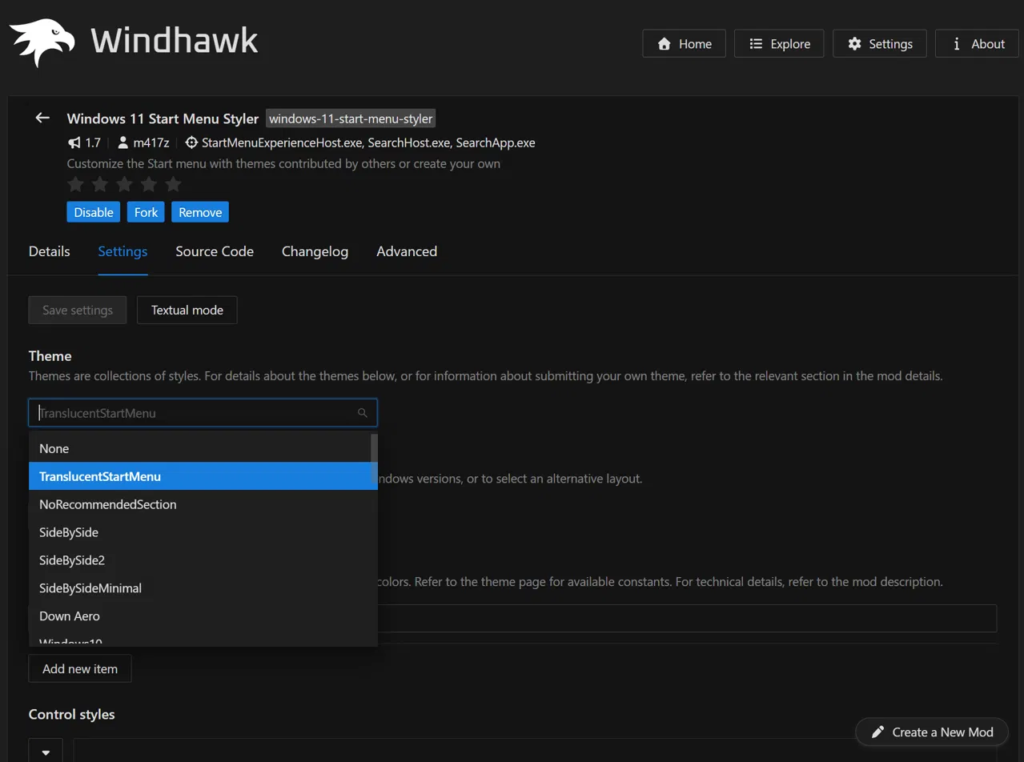Fork the mod
Viewport: 1024px width, 762px height.
coord(146,212)
